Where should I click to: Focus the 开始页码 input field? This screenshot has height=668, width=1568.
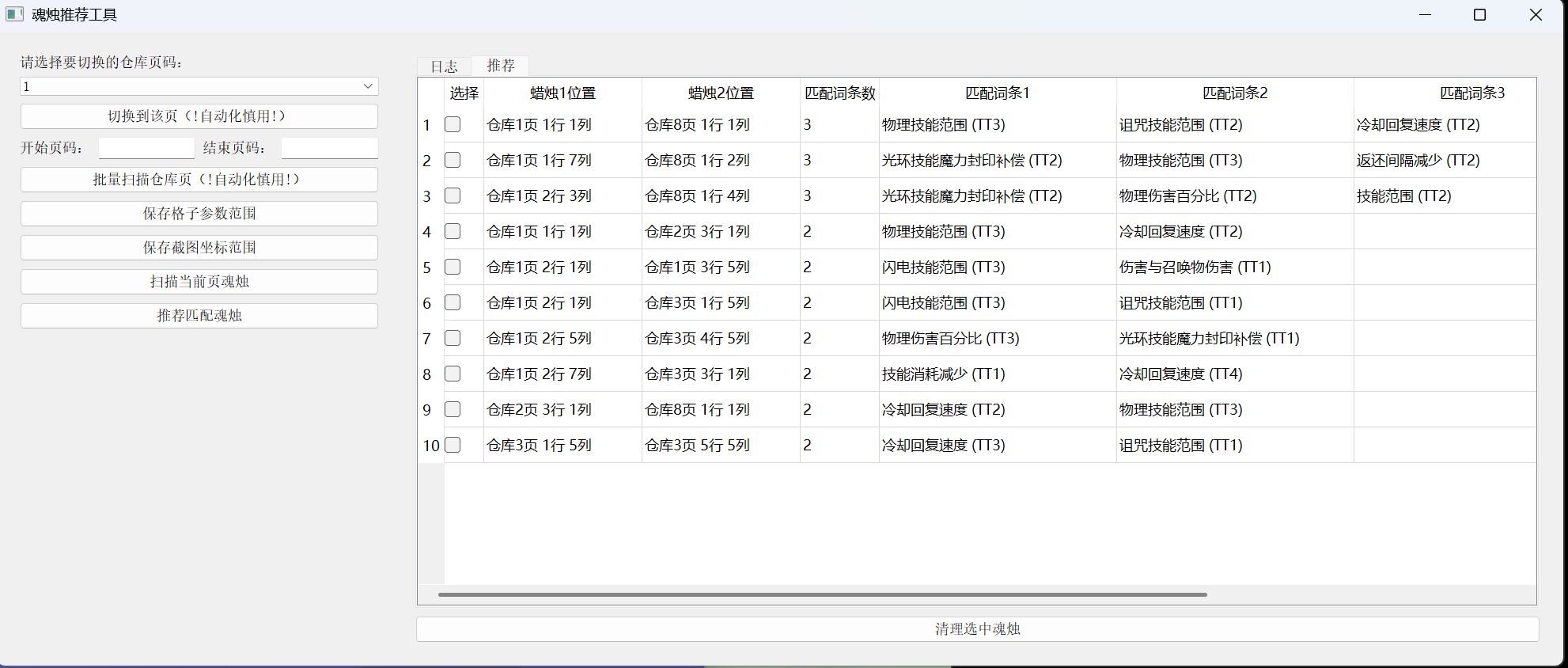point(146,148)
